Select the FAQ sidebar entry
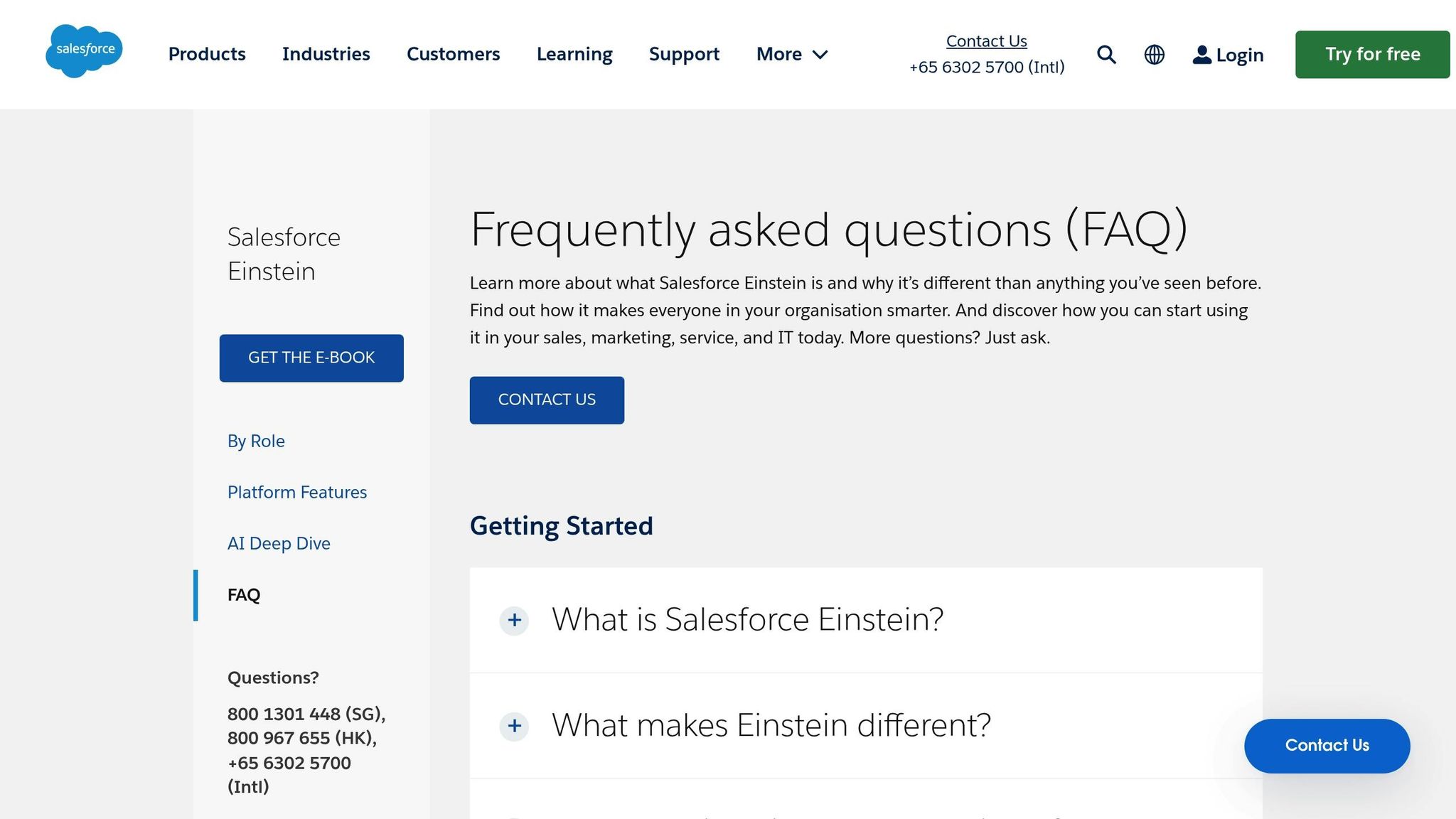Screen dimensions: 1456x819 click(242, 595)
